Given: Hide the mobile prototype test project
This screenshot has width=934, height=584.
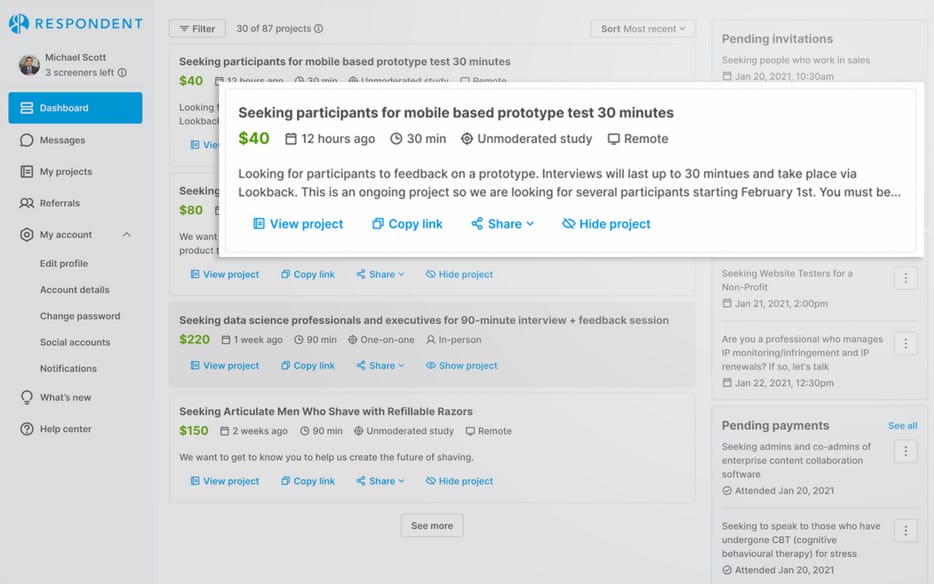Looking at the screenshot, I should click(x=606, y=224).
